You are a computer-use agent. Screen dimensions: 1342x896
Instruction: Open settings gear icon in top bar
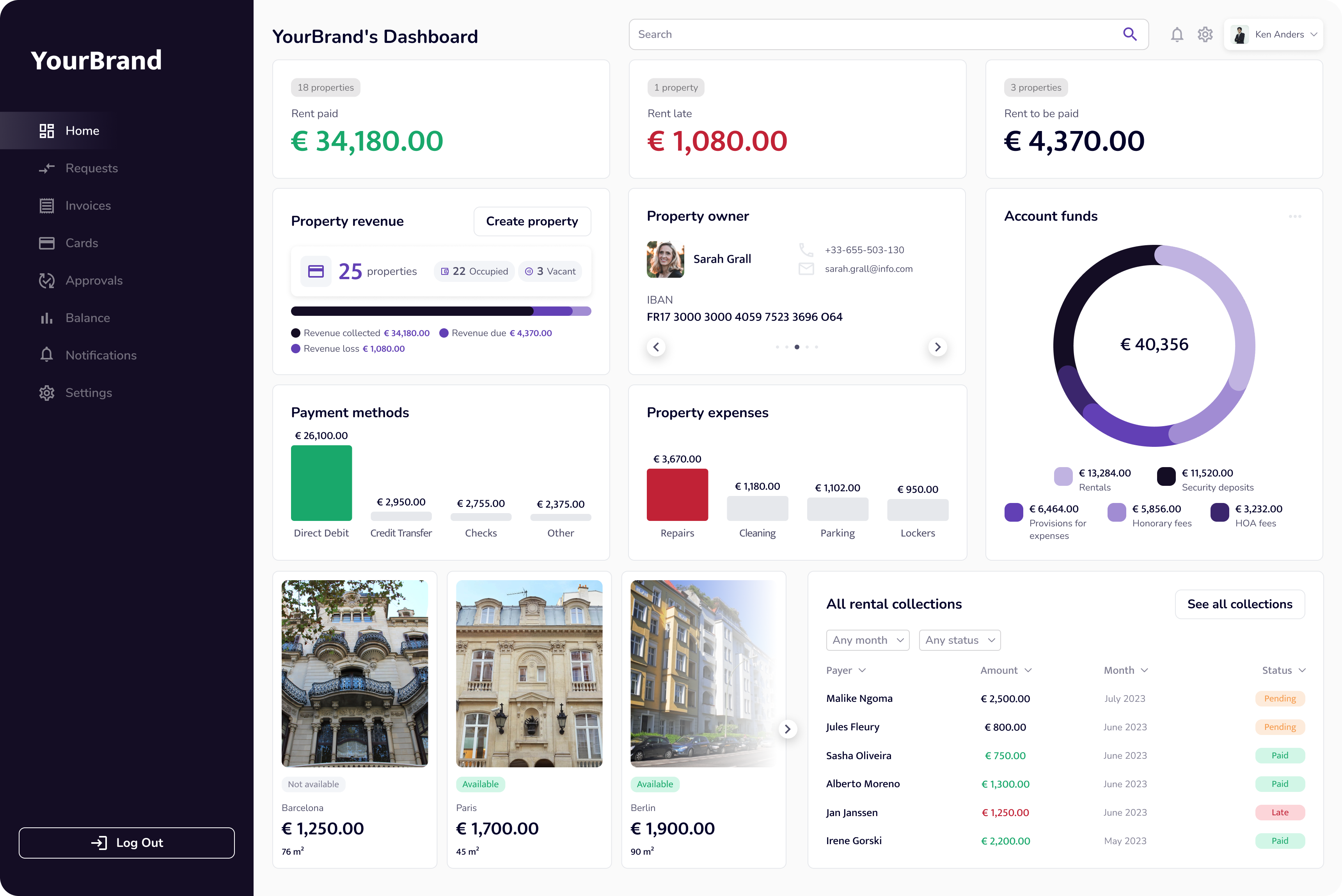click(x=1205, y=35)
